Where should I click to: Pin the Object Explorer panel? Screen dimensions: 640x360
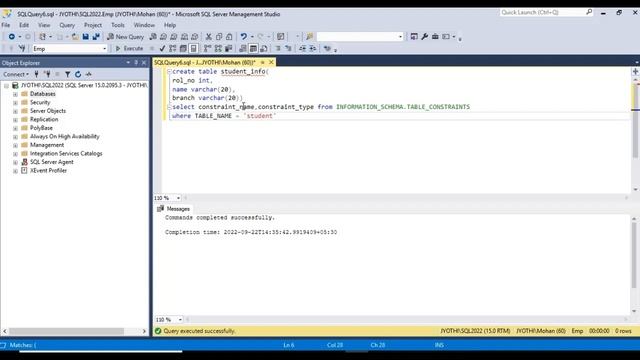point(136,63)
